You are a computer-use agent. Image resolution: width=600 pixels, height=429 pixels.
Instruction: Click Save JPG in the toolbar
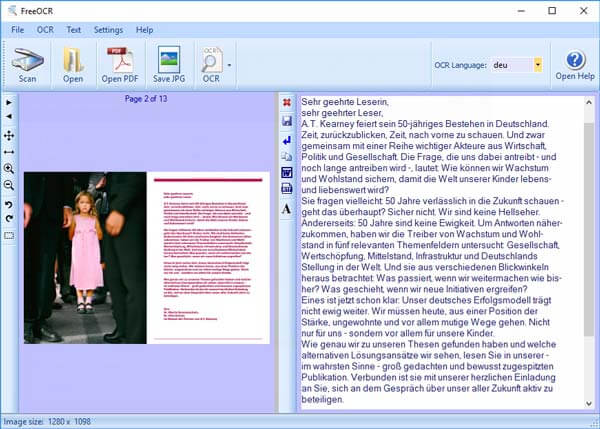click(x=169, y=65)
